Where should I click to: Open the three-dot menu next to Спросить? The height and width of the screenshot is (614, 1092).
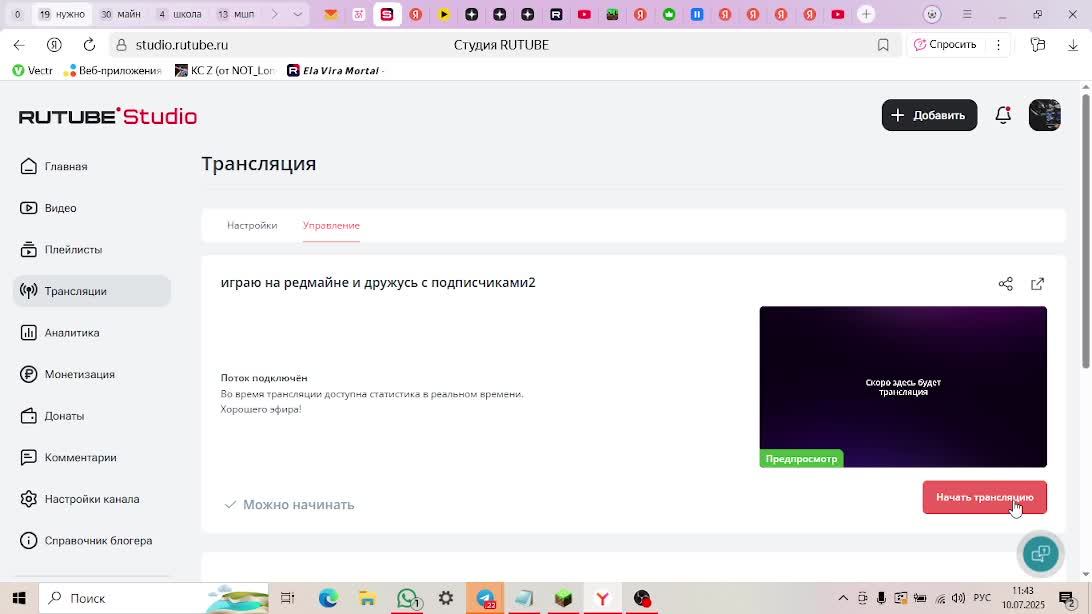998,45
